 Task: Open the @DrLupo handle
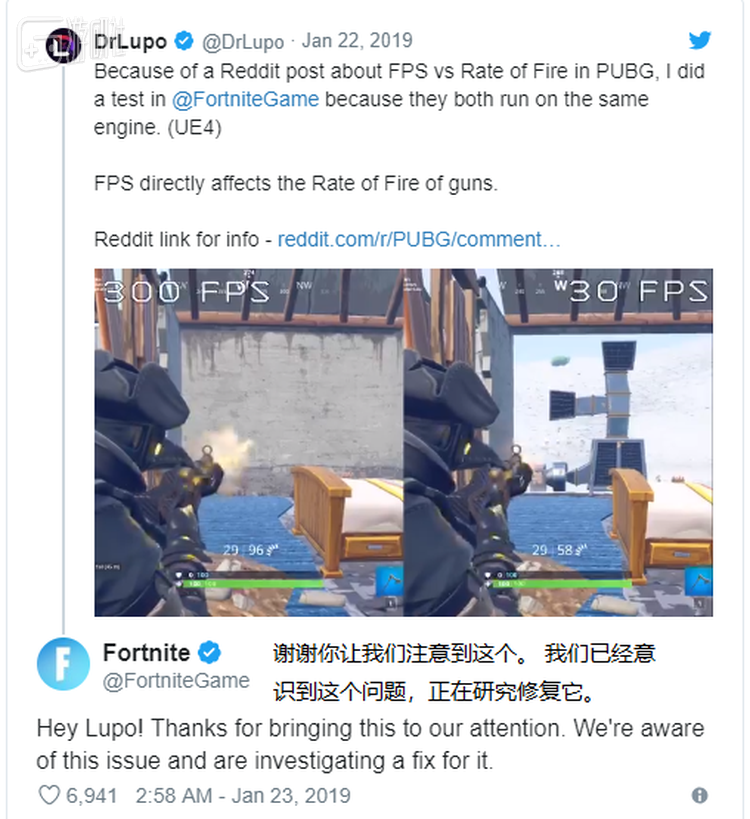(243, 41)
